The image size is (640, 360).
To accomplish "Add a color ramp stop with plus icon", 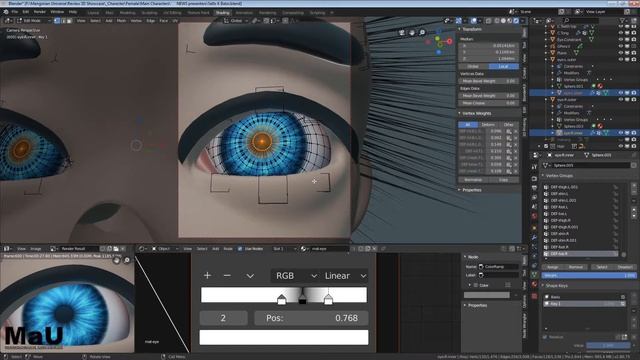I will point(207,276).
